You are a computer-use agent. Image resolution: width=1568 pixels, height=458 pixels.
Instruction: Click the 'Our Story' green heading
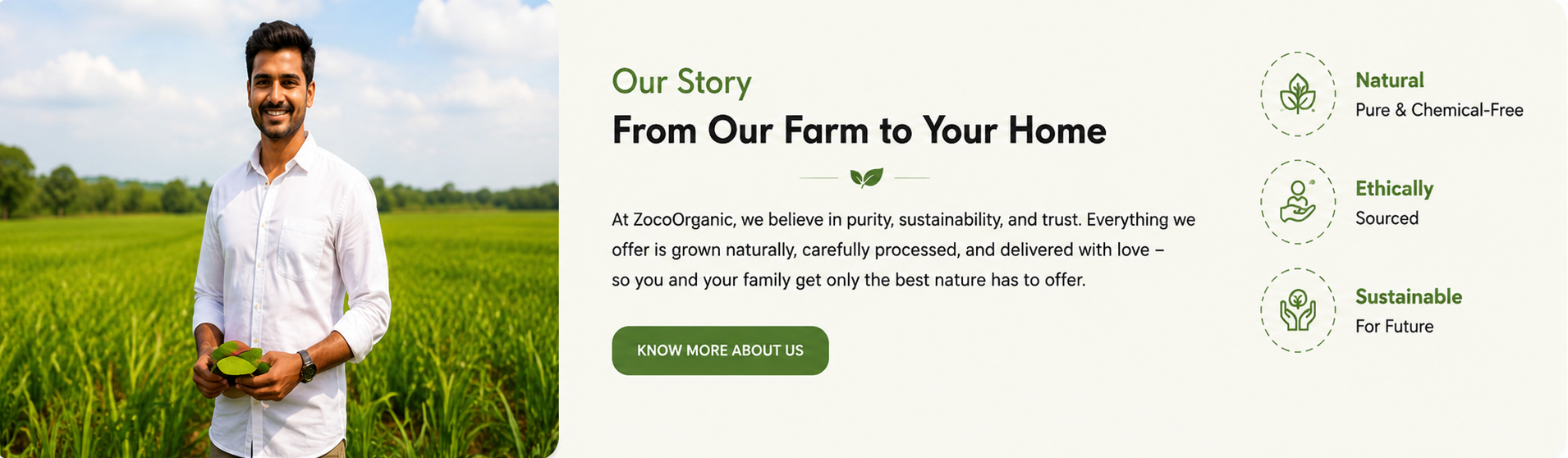pos(681,82)
